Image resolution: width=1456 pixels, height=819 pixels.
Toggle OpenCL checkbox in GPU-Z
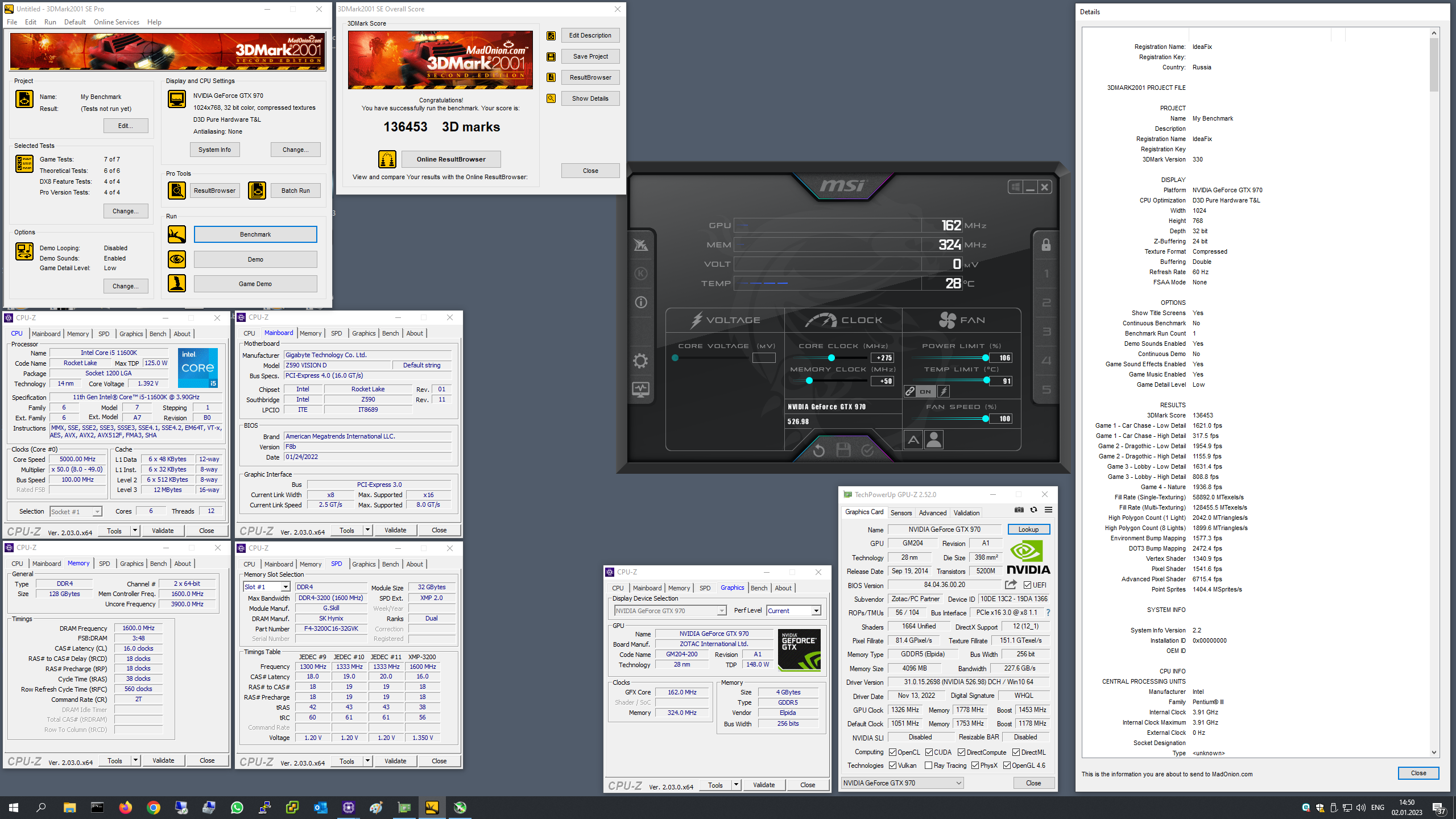[892, 752]
